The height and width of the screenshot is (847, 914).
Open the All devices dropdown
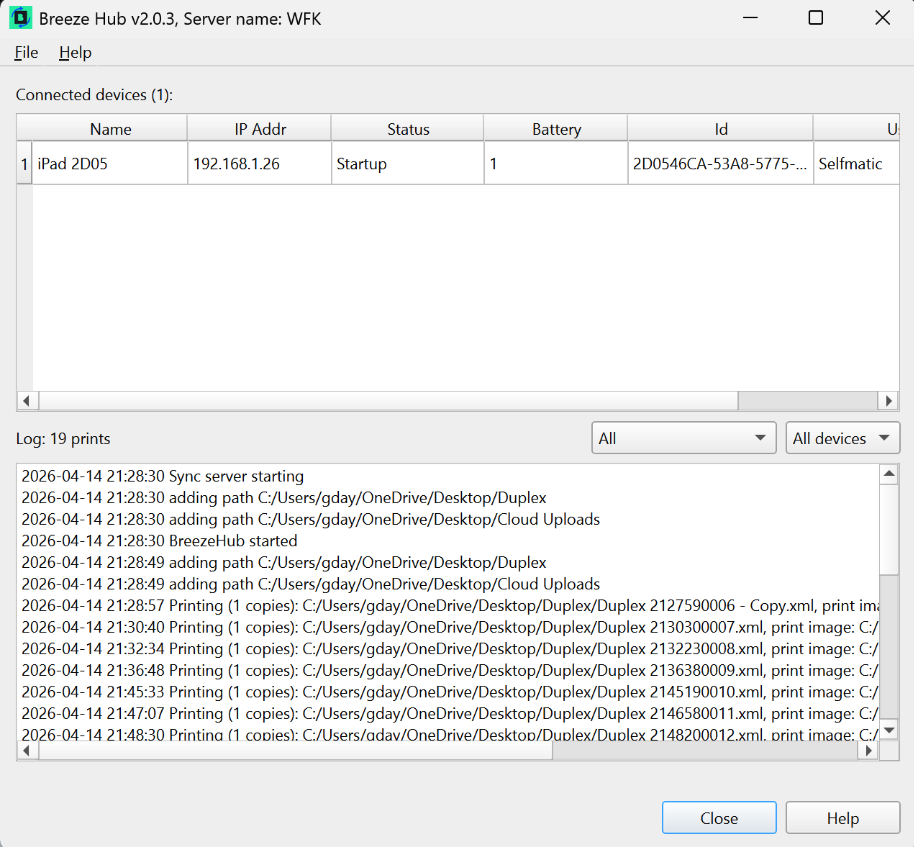[842, 438]
